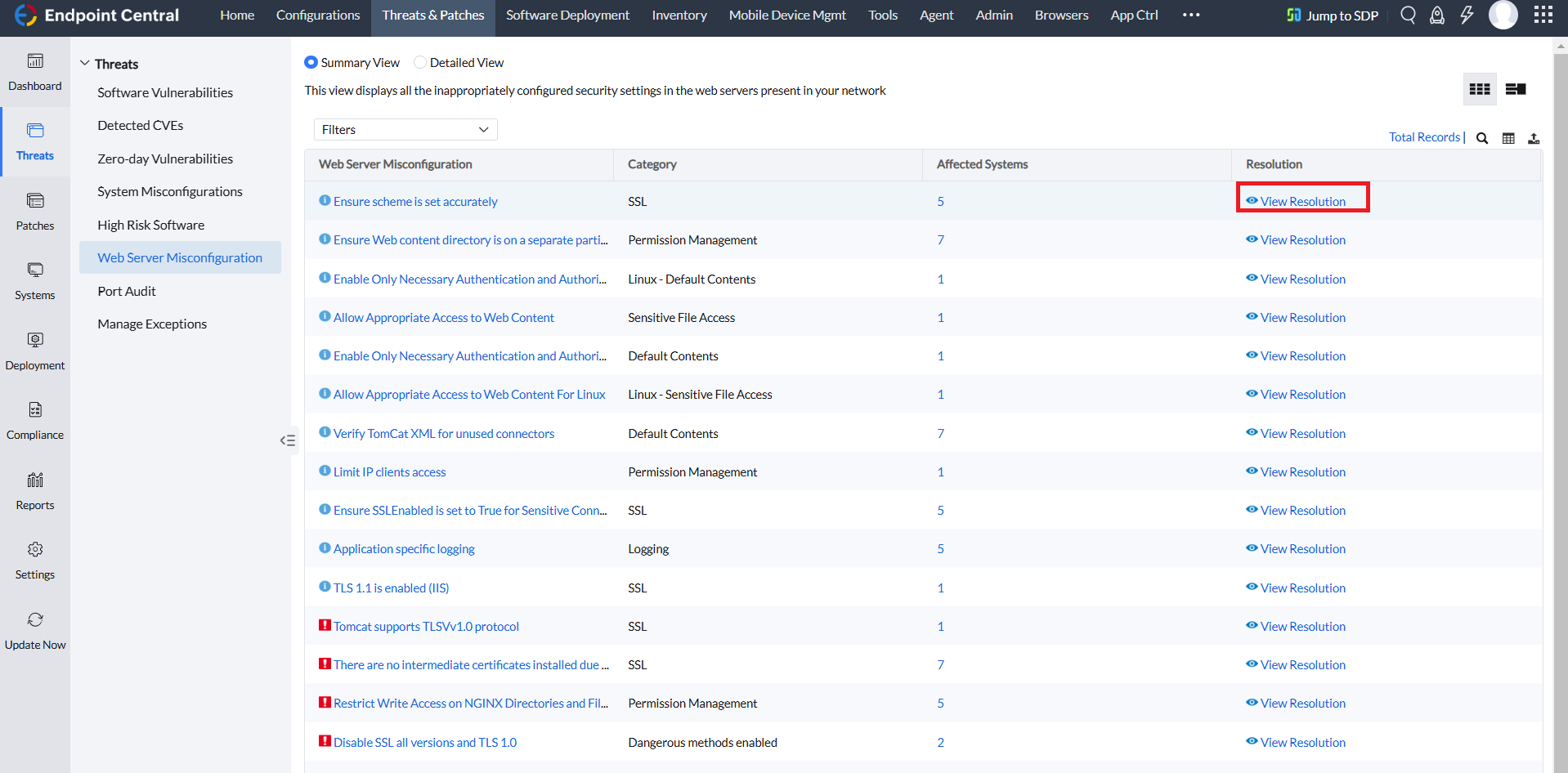Select Port Audit in the sidebar
Image resolution: width=1568 pixels, height=773 pixels.
[127, 291]
